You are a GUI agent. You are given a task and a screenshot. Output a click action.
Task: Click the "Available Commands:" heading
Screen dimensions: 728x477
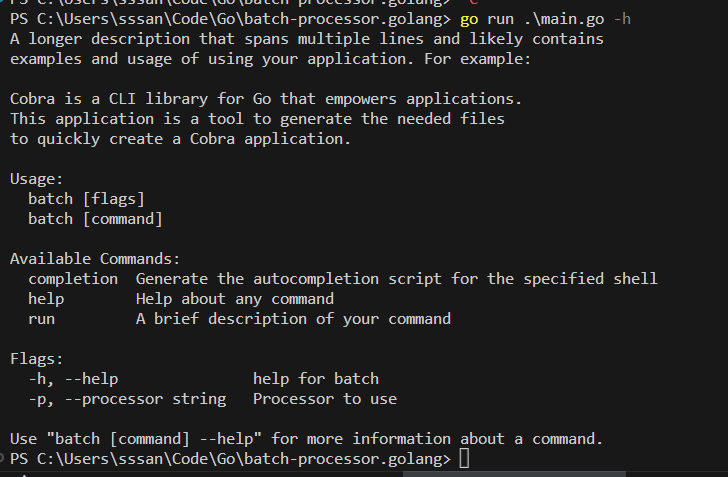[95, 259]
